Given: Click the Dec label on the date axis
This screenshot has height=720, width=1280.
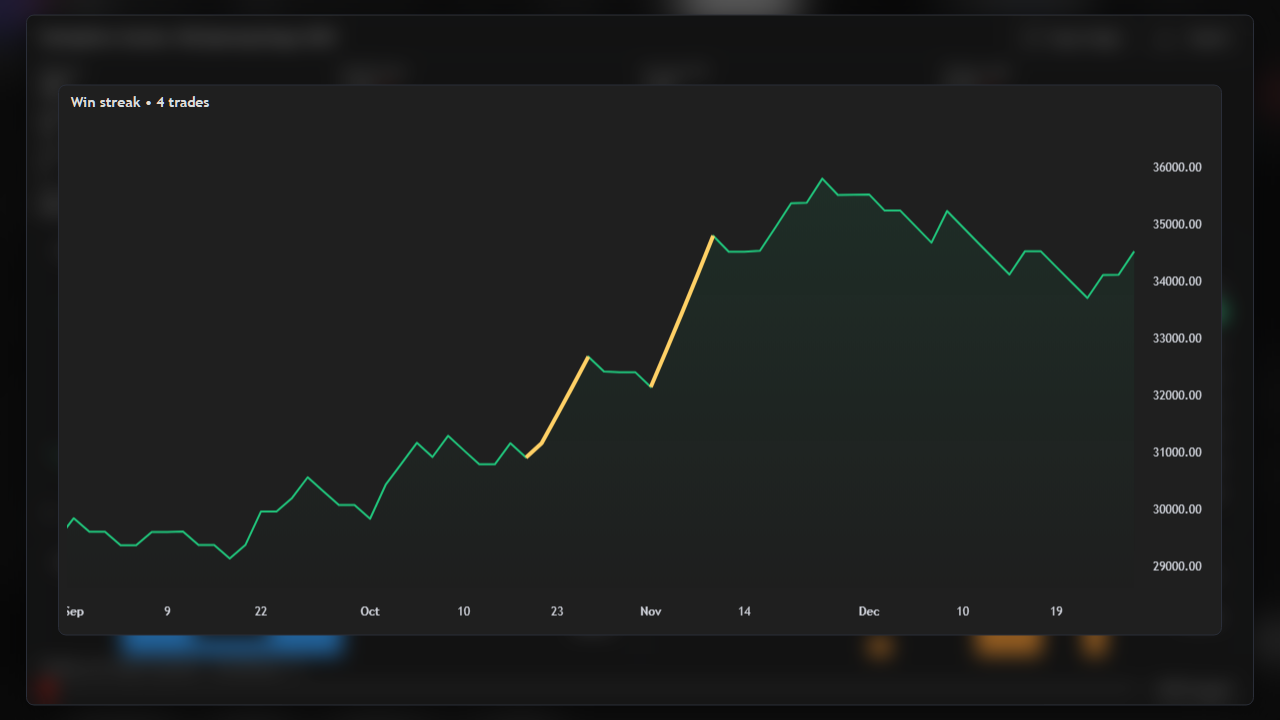Looking at the screenshot, I should [x=869, y=611].
